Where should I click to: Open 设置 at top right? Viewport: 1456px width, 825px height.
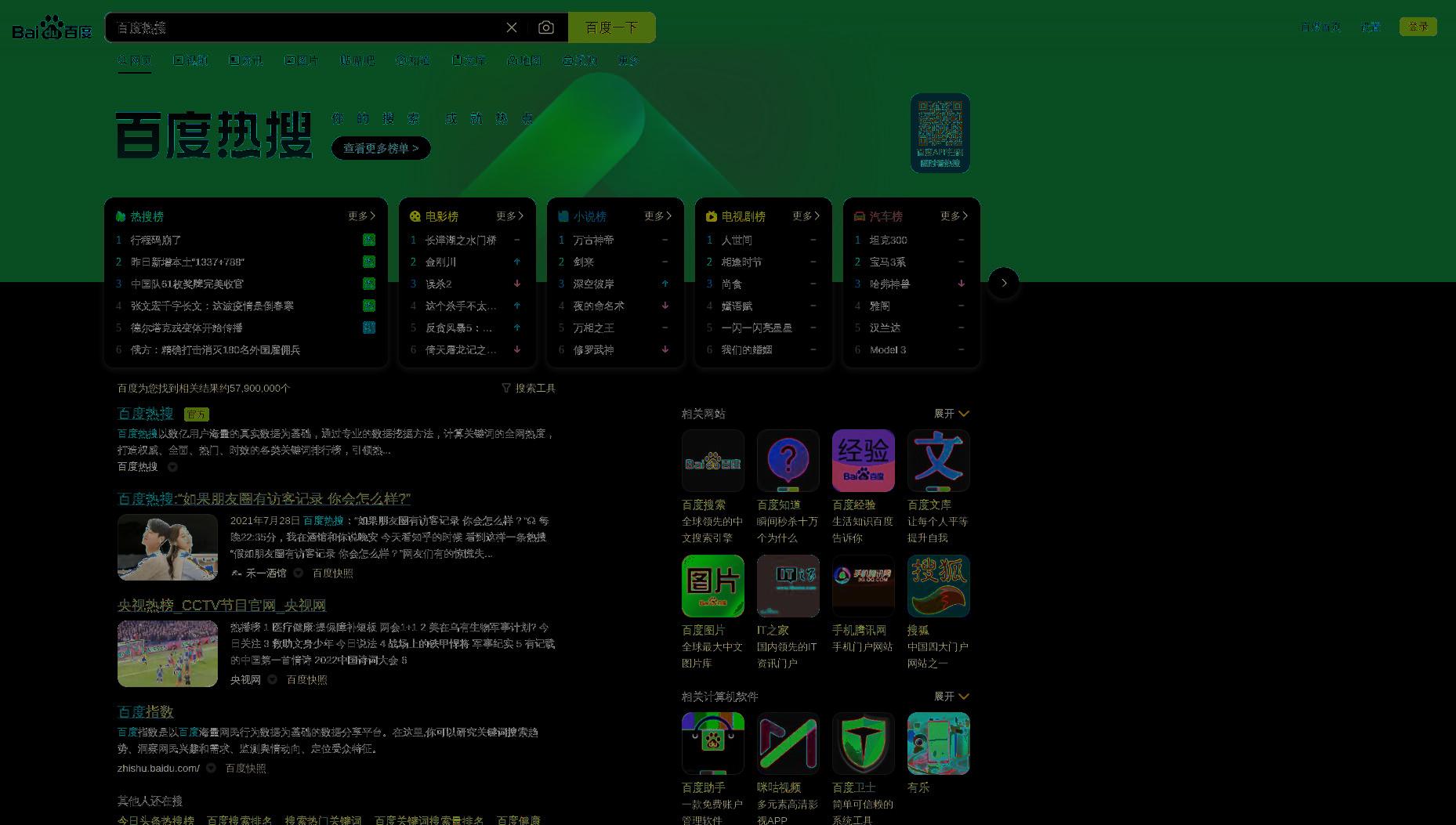coord(1371,27)
